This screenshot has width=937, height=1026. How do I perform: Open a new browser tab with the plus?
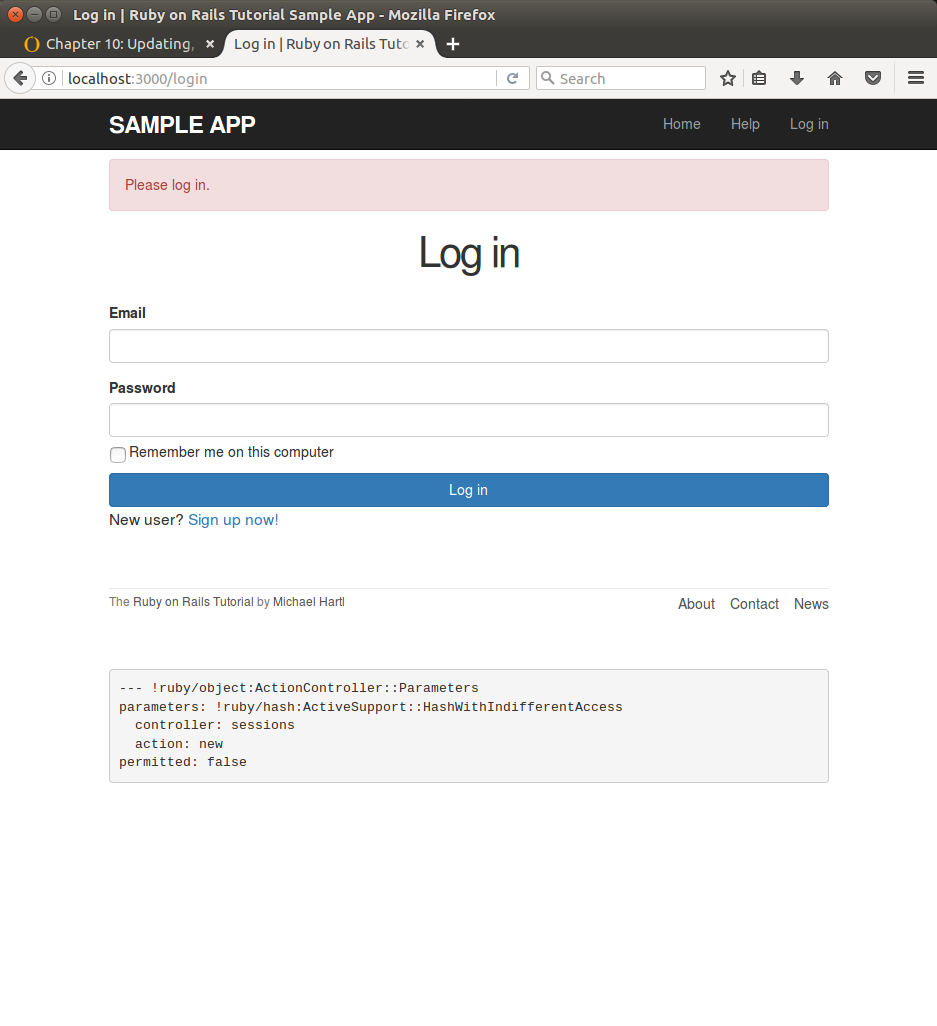(453, 43)
